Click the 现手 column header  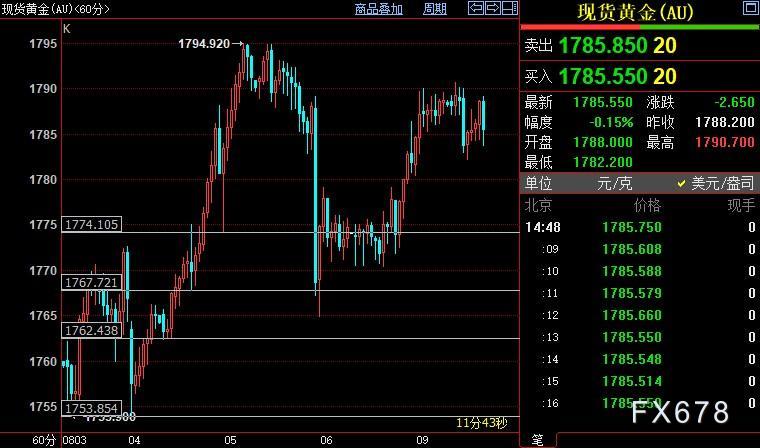coord(741,206)
